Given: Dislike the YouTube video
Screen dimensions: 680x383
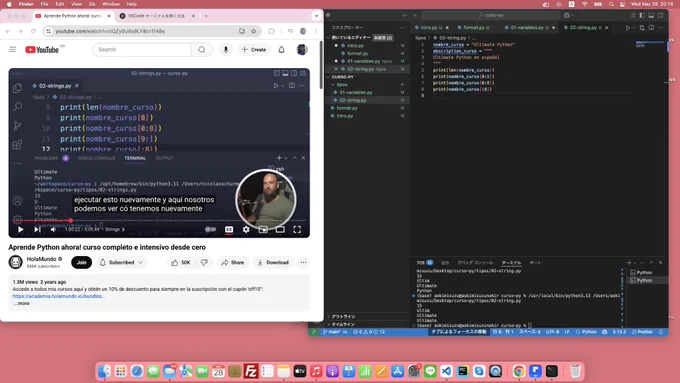Looking at the screenshot, I should click(x=204, y=262).
